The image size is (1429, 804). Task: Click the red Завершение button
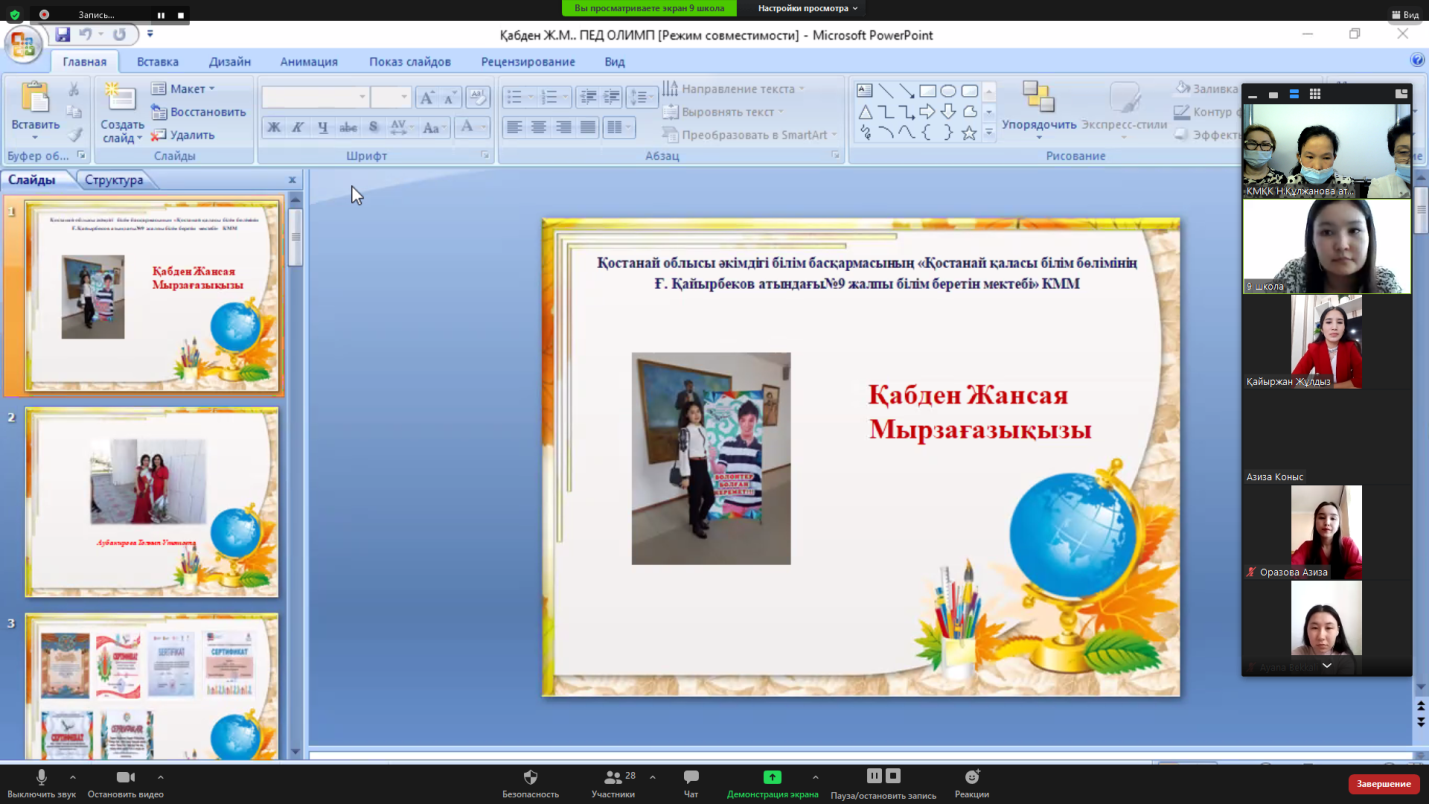point(1383,784)
